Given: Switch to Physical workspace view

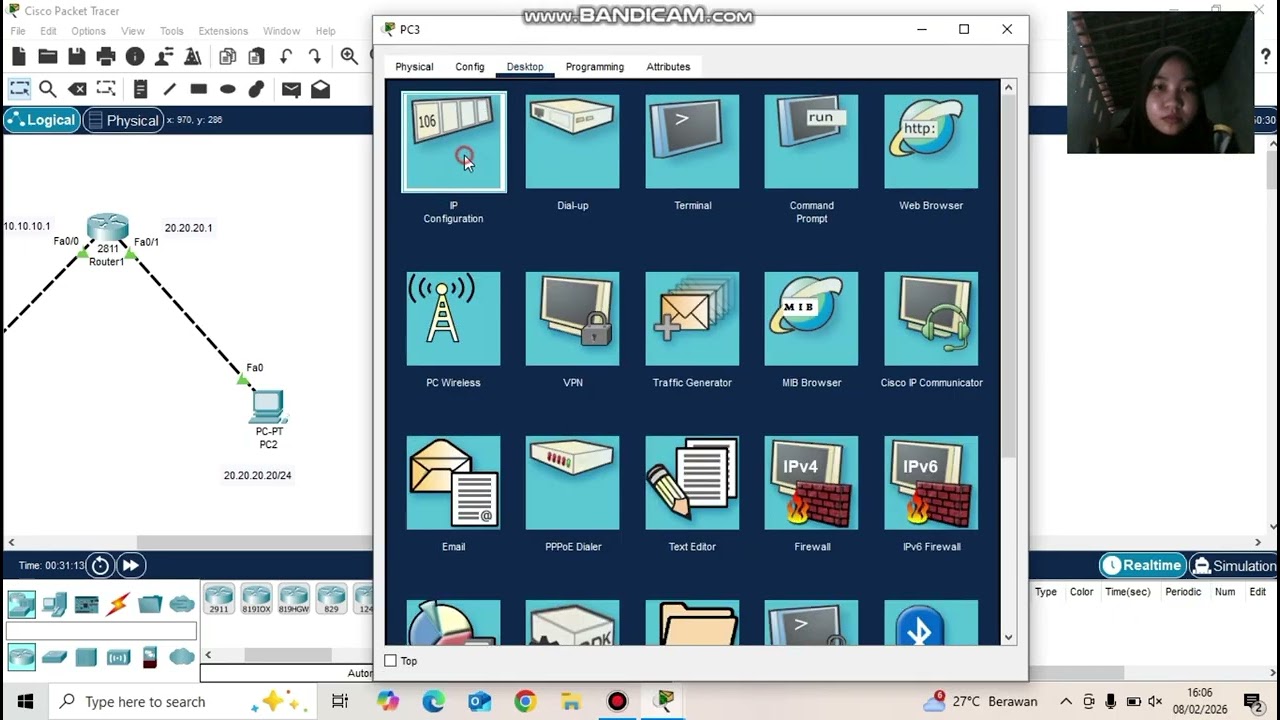Looking at the screenshot, I should 123,120.
